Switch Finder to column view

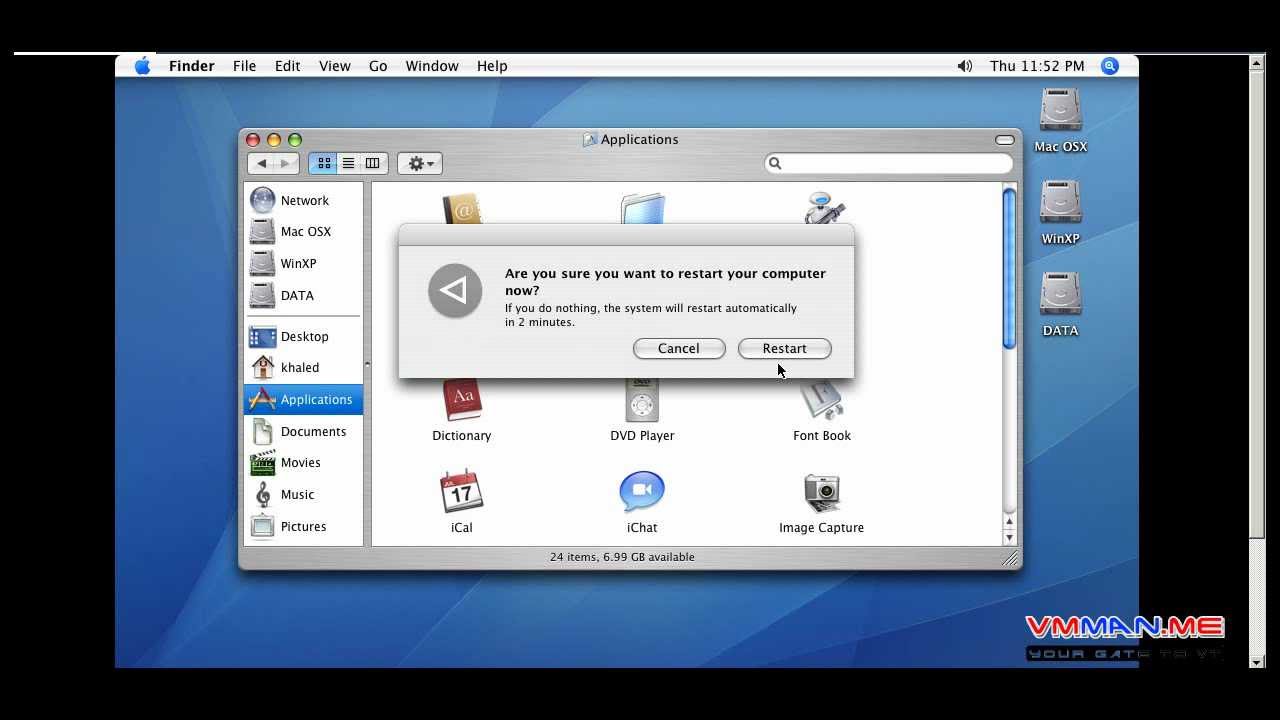click(x=373, y=163)
